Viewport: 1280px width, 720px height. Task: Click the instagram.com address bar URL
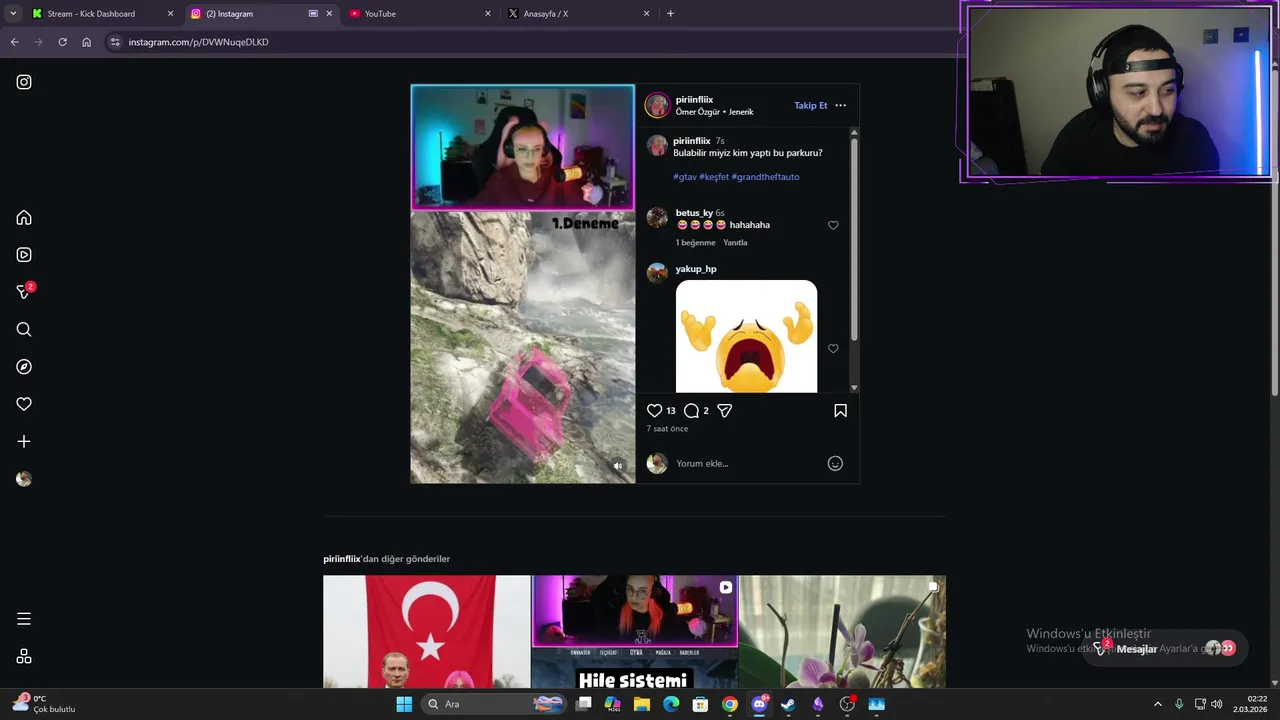[x=198, y=42]
